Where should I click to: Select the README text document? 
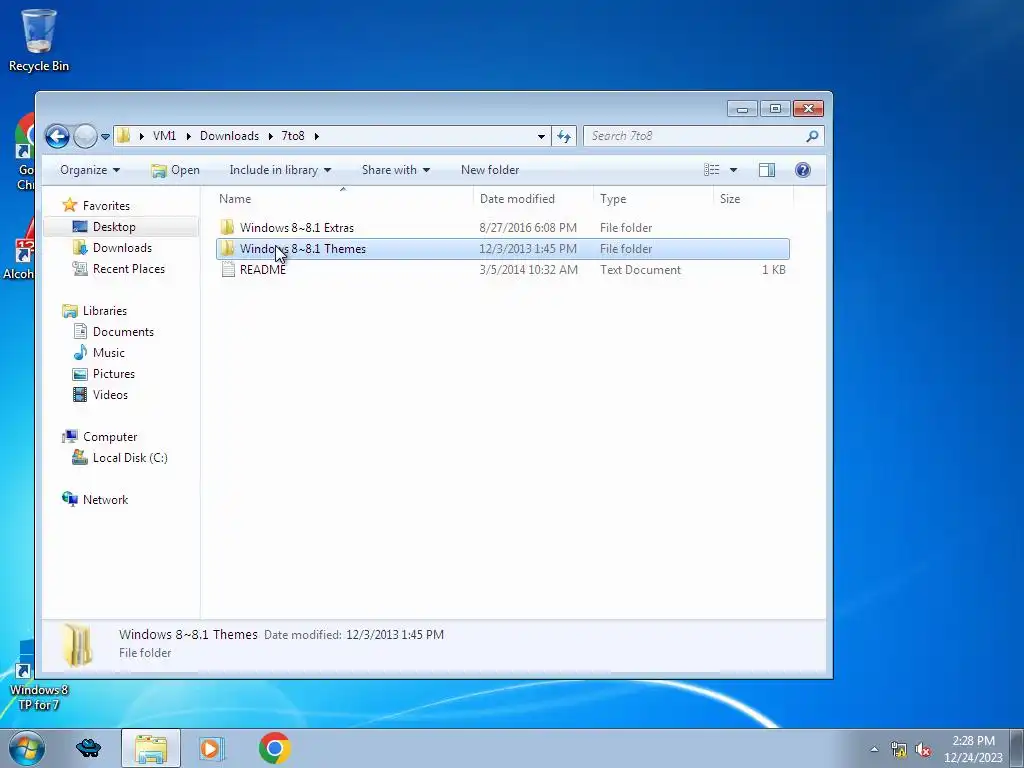(x=502, y=270)
